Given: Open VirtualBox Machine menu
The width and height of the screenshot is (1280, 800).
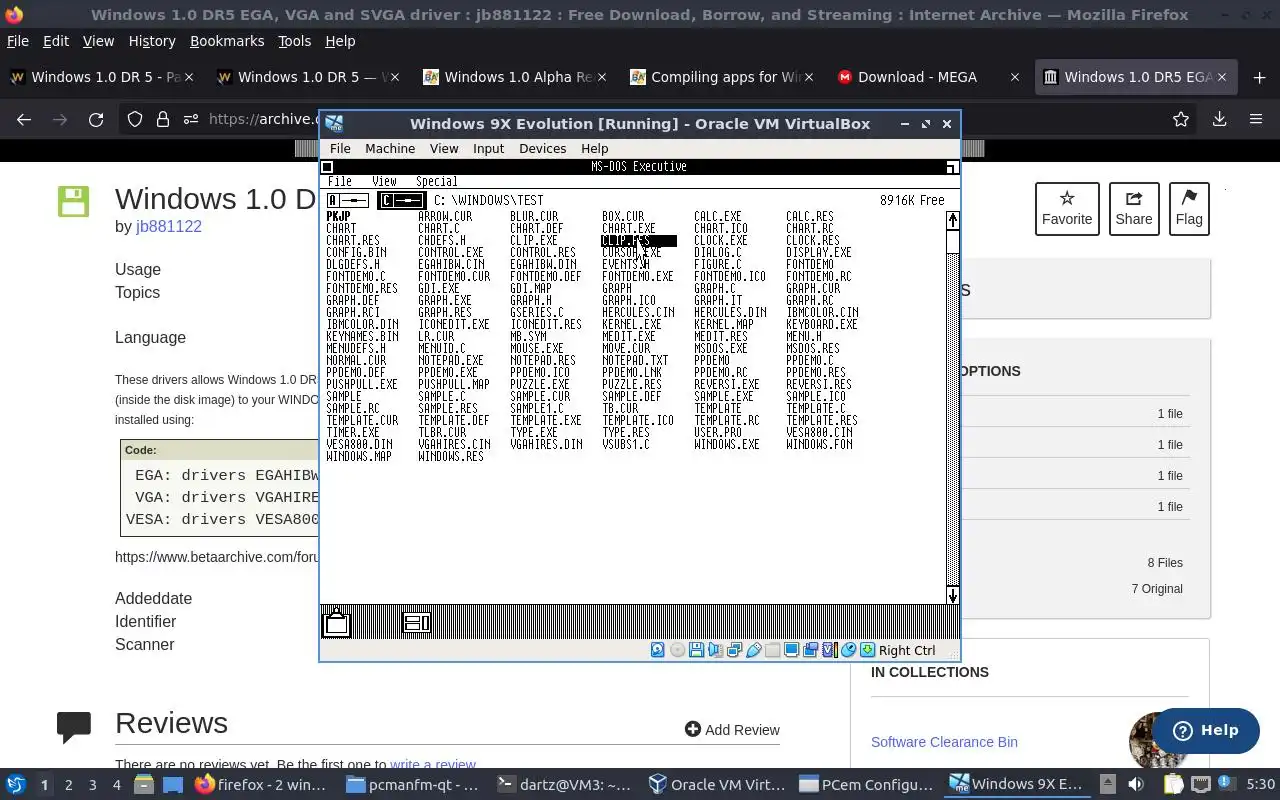Looking at the screenshot, I should tap(390, 148).
